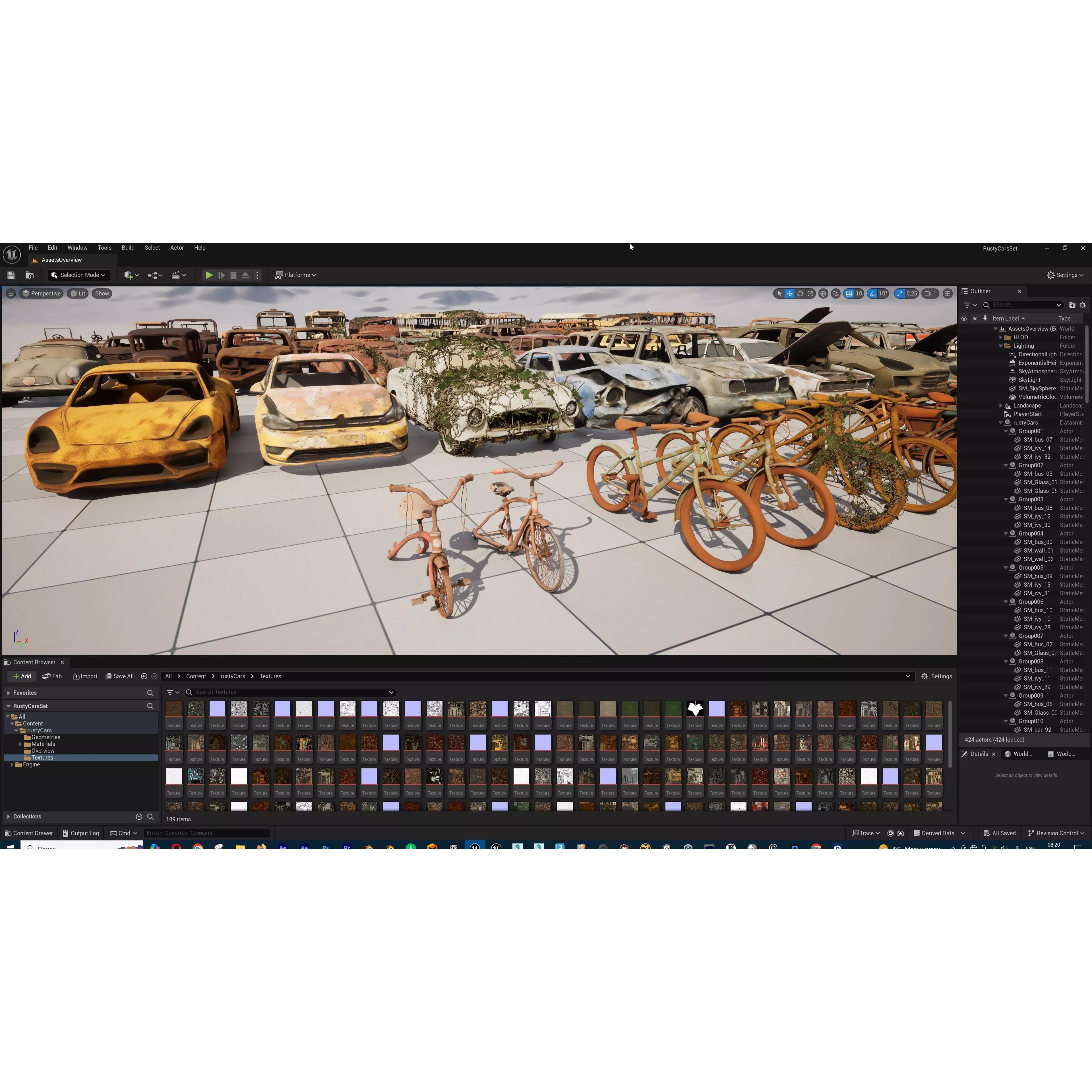Click Save All in the Content Browser
Image resolution: width=1092 pixels, height=1092 pixels.
(120, 677)
